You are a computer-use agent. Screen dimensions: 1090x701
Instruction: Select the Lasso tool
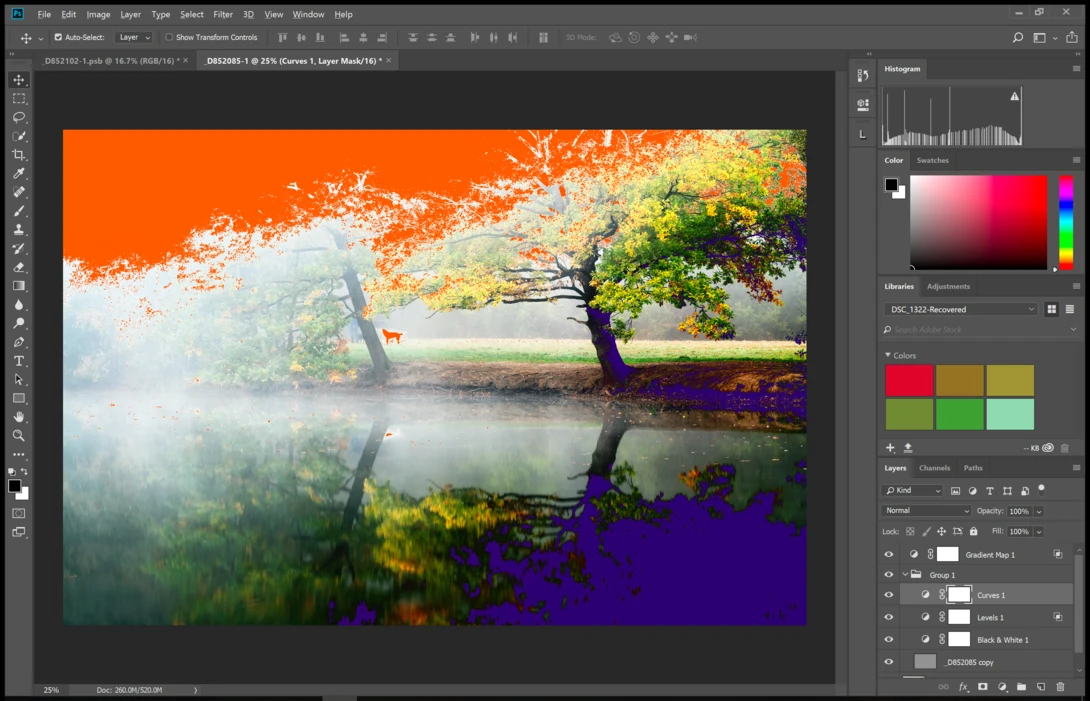tap(19, 118)
